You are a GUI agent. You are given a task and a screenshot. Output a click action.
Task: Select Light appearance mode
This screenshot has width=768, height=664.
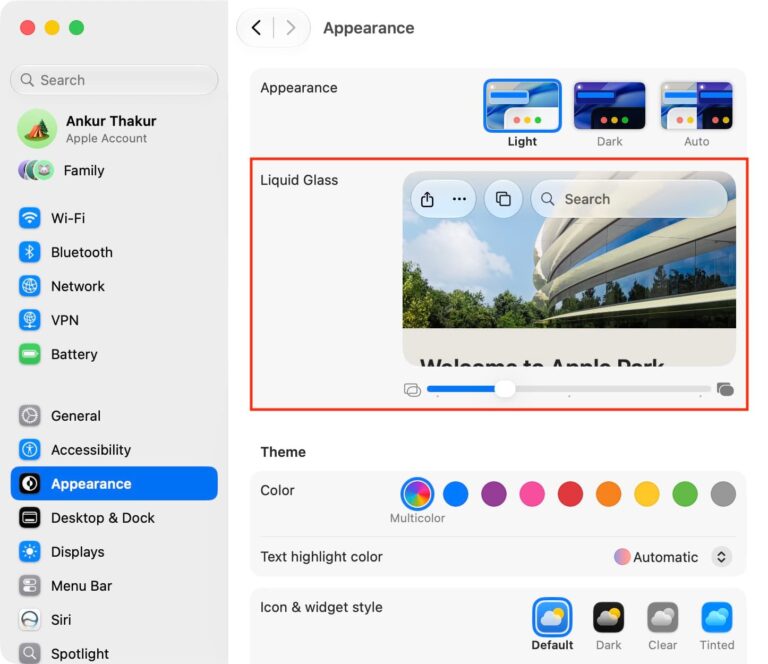point(522,106)
